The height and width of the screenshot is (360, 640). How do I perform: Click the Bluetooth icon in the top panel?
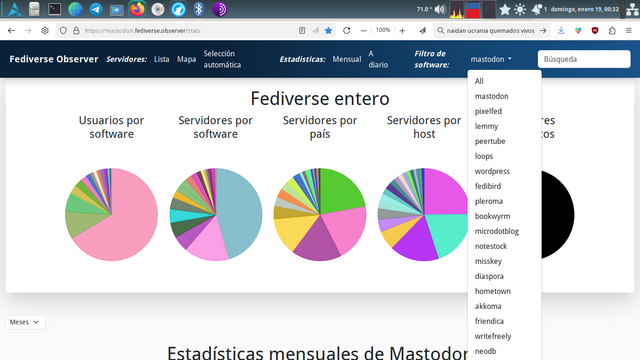point(199,9)
